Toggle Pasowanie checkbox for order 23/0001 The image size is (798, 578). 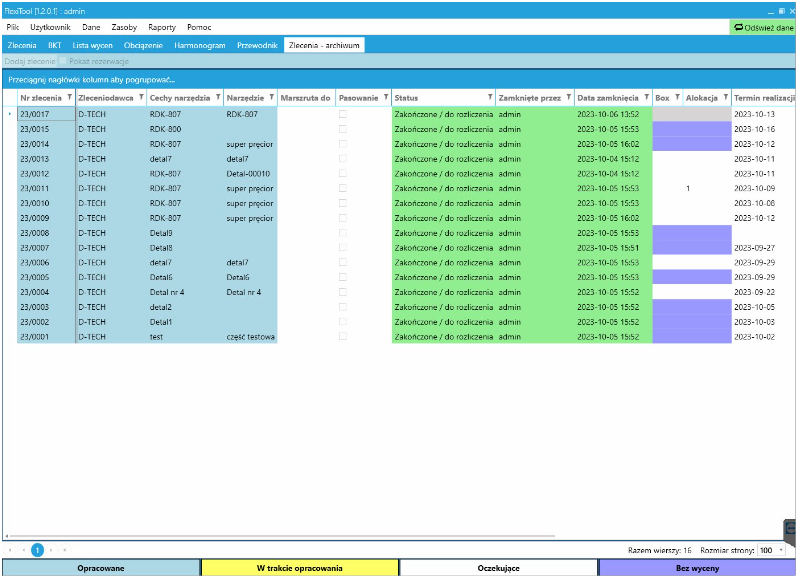344,337
